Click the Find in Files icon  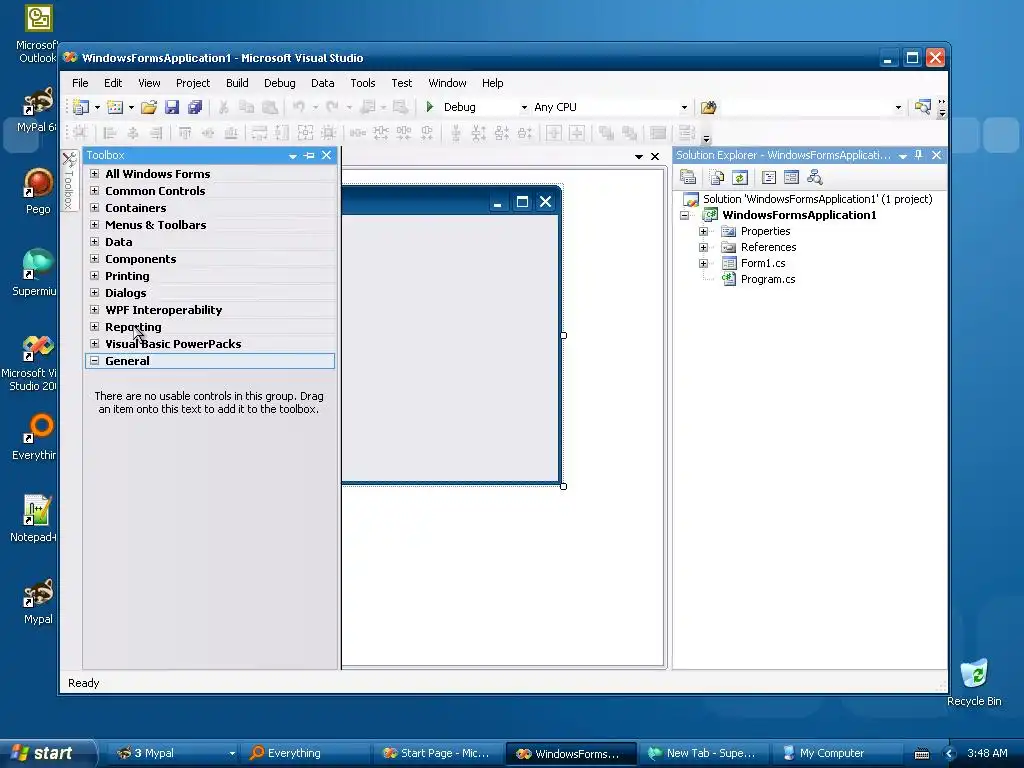pyautogui.click(x=708, y=107)
